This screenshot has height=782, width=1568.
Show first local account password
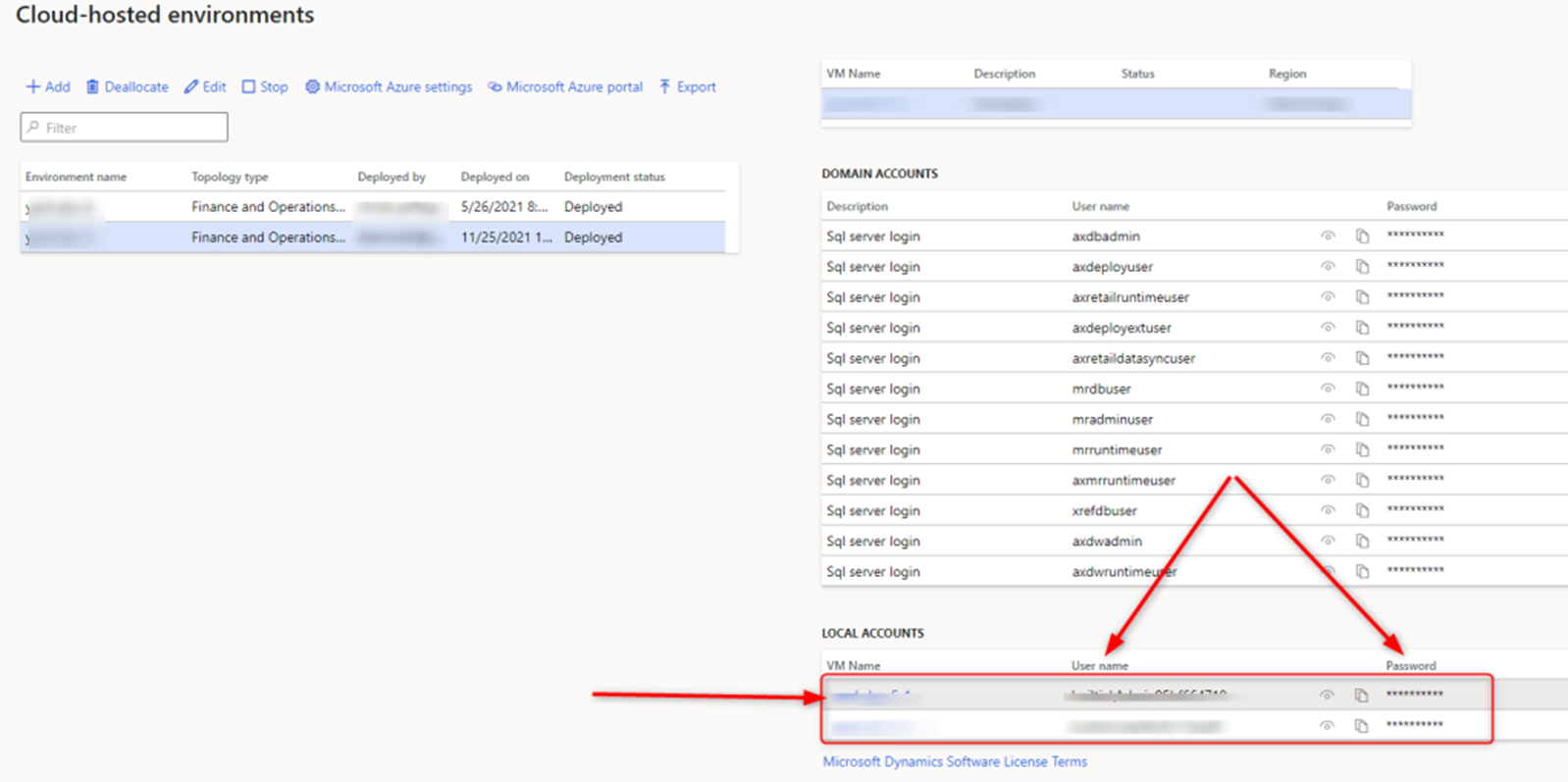(x=1327, y=695)
